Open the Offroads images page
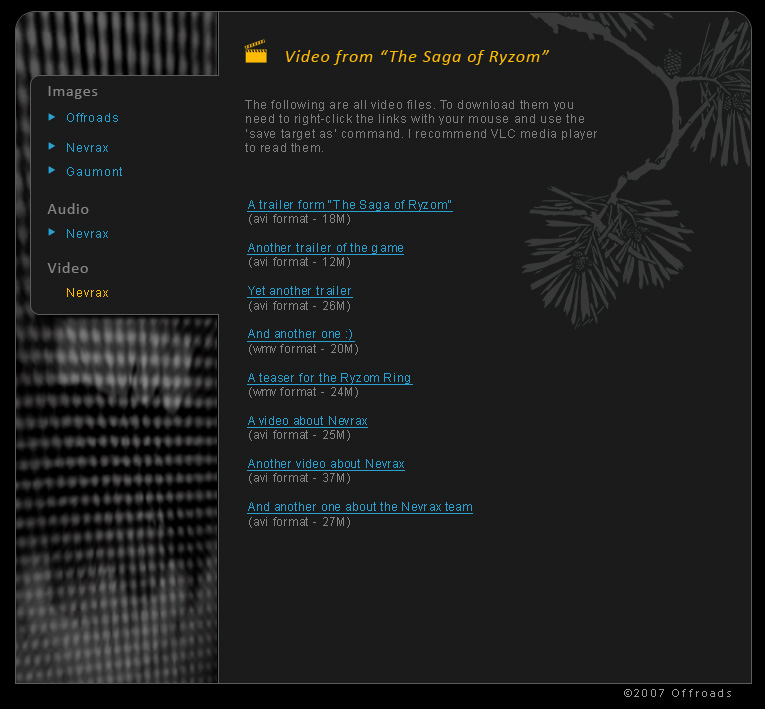The height and width of the screenshot is (709, 765). [92, 118]
